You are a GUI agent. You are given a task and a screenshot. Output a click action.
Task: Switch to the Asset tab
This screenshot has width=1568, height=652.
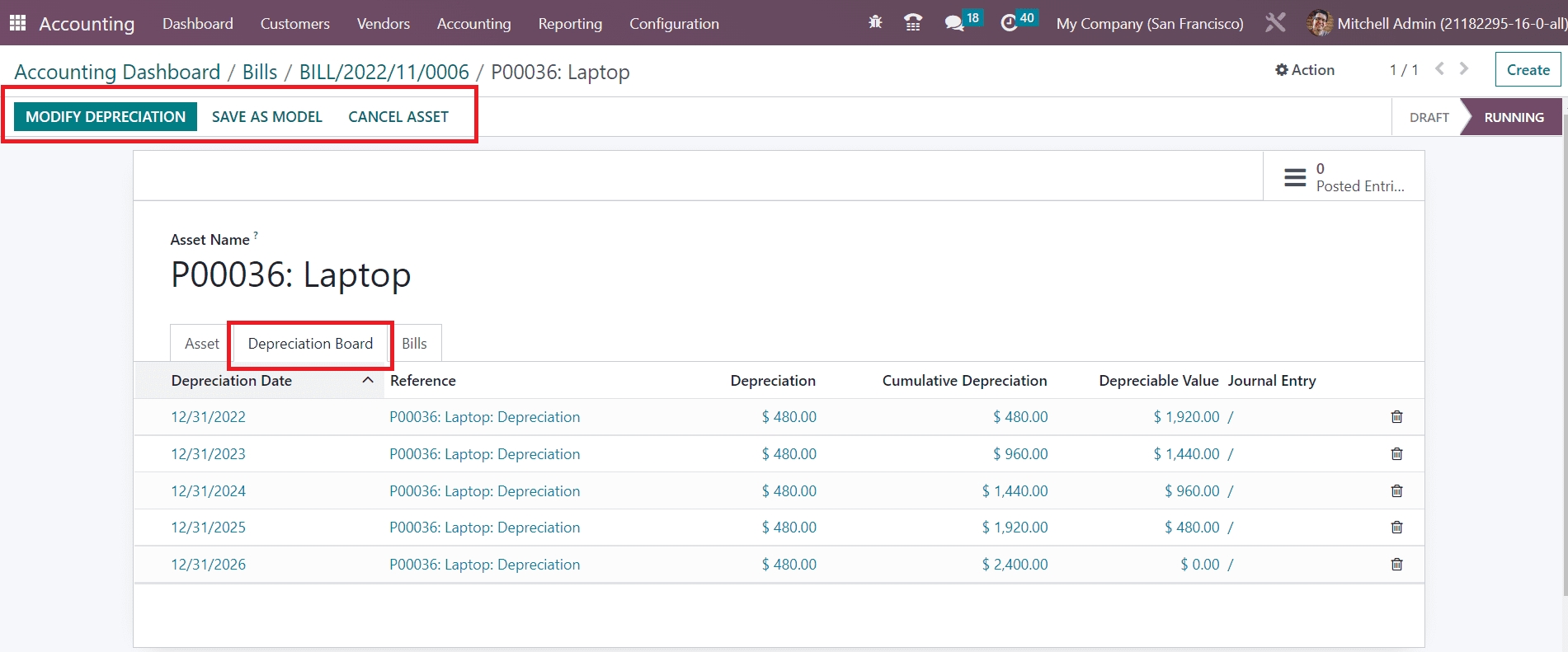click(x=201, y=344)
